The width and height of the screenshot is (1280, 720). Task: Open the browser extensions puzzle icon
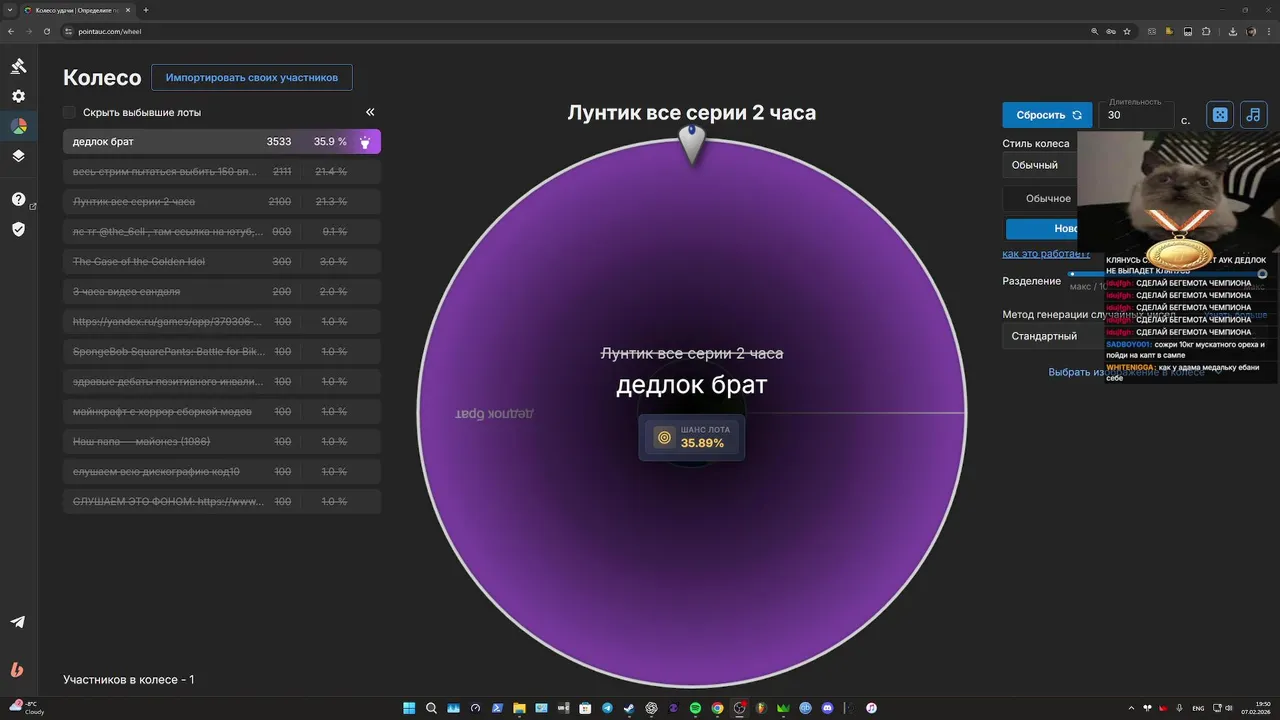click(1207, 31)
